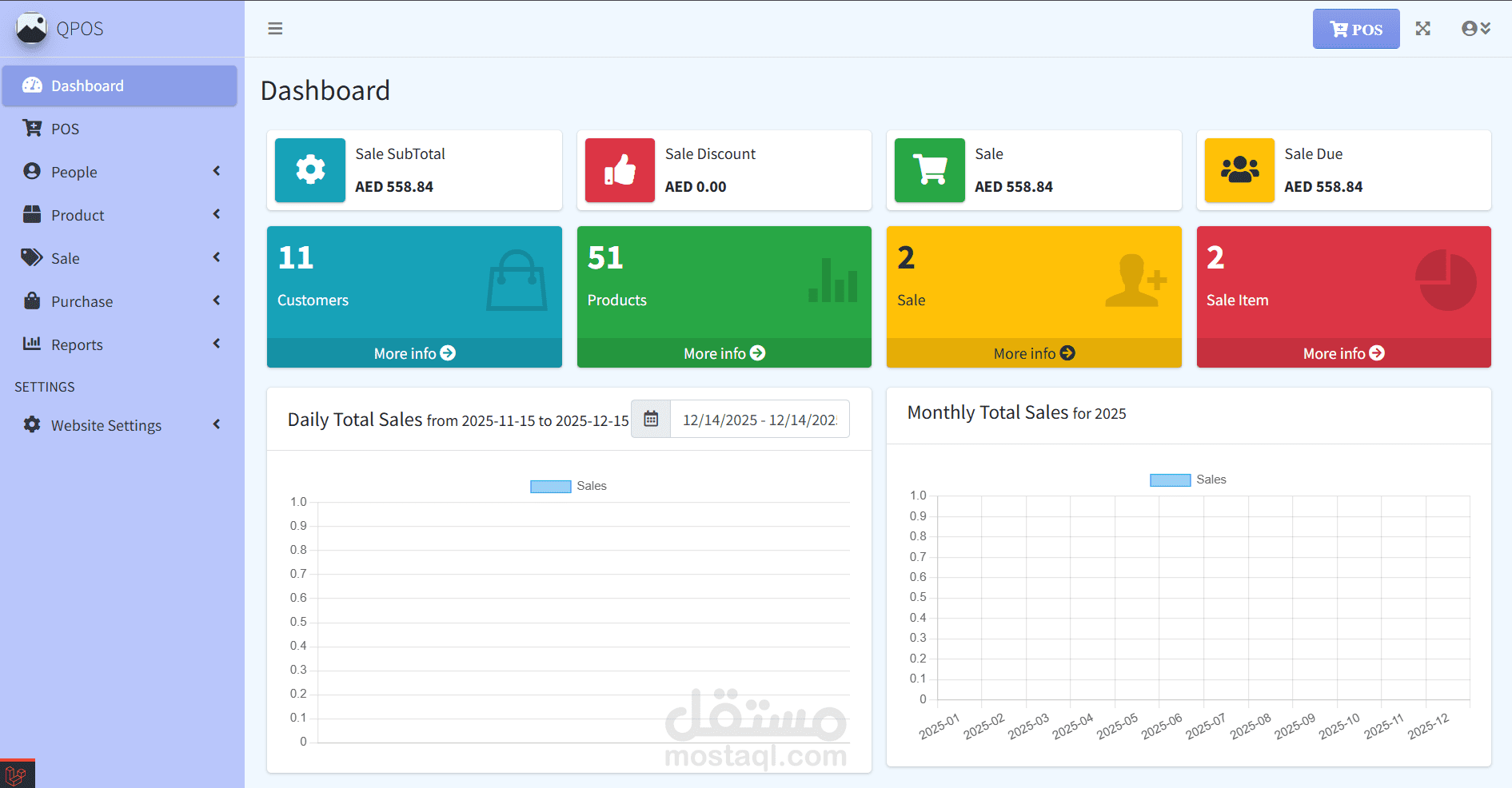Screen dimensions: 1512x788
Task: Click the Dashboard page heading
Action: click(325, 90)
